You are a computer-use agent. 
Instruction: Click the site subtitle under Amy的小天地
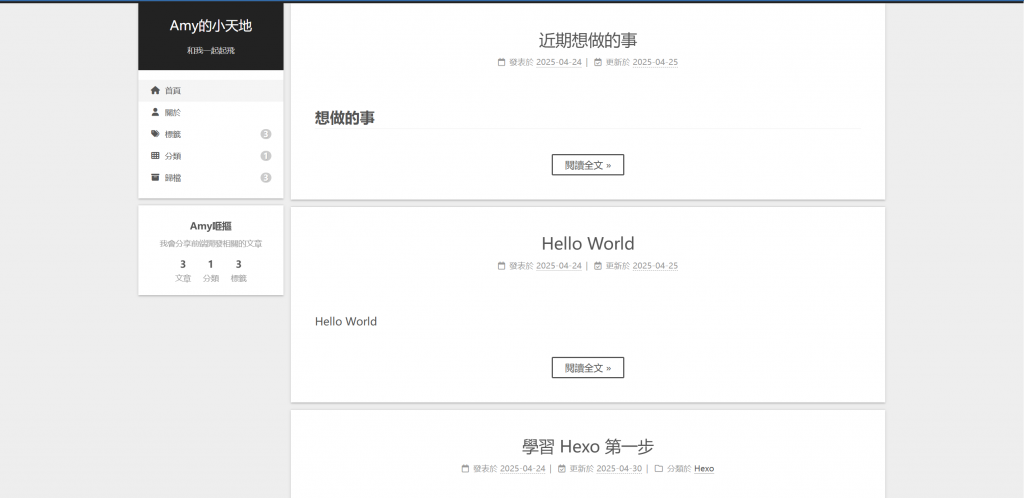(x=211, y=50)
